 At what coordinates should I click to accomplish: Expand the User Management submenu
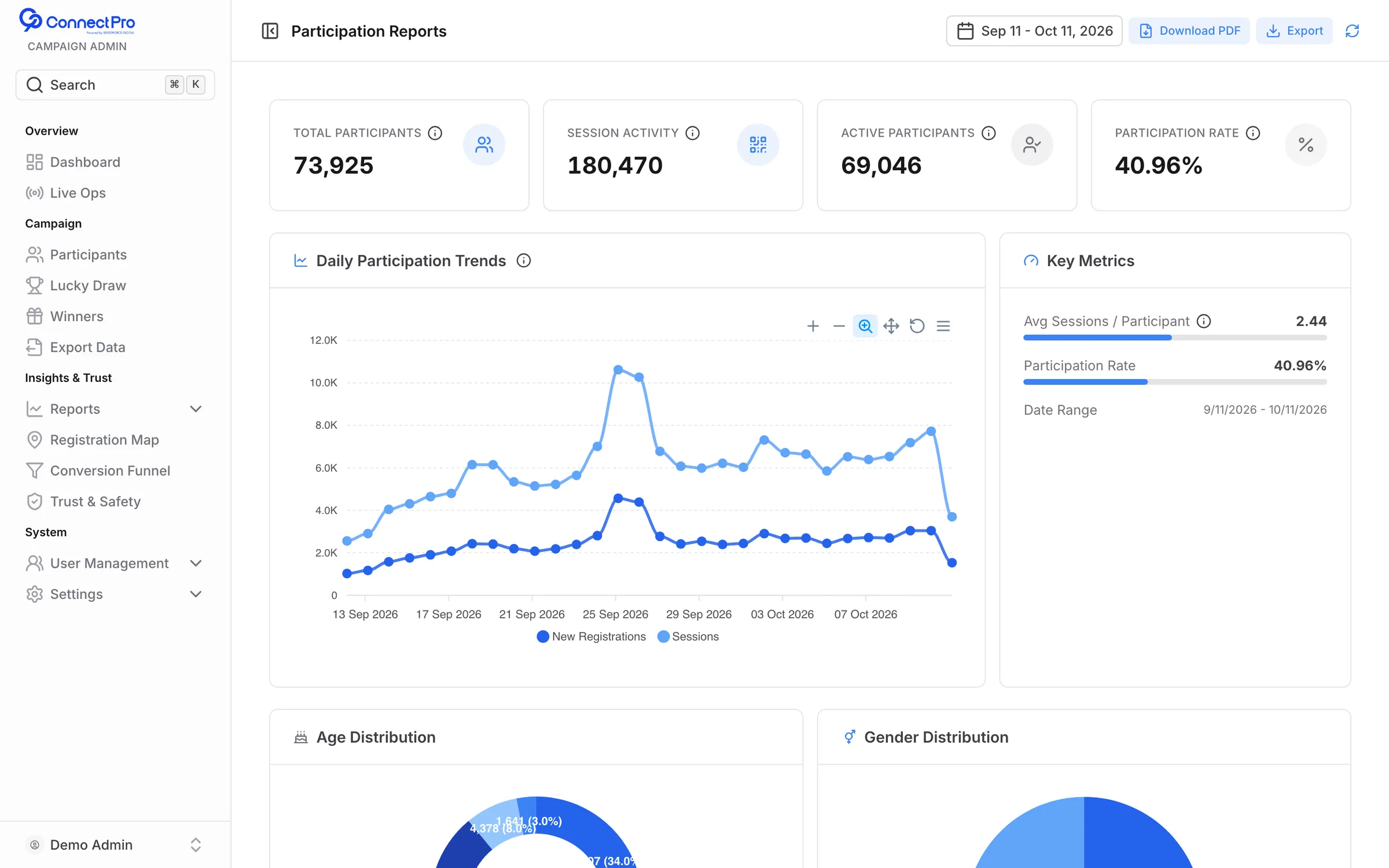[115, 563]
